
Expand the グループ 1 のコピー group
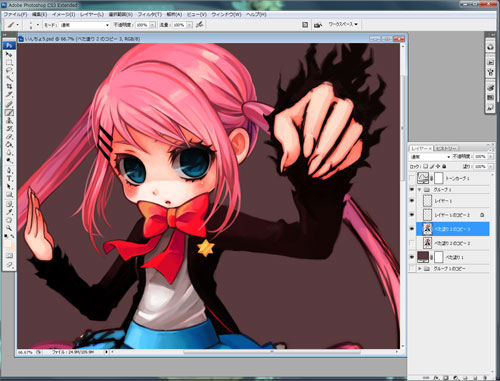(419, 268)
